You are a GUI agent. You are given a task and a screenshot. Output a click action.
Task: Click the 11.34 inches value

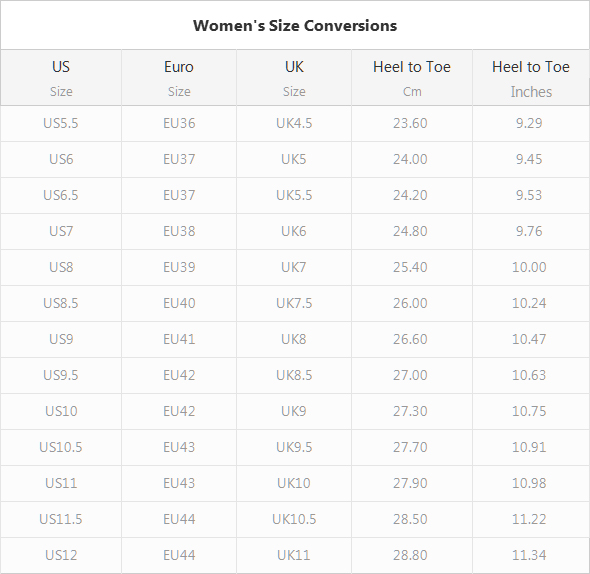(x=529, y=555)
